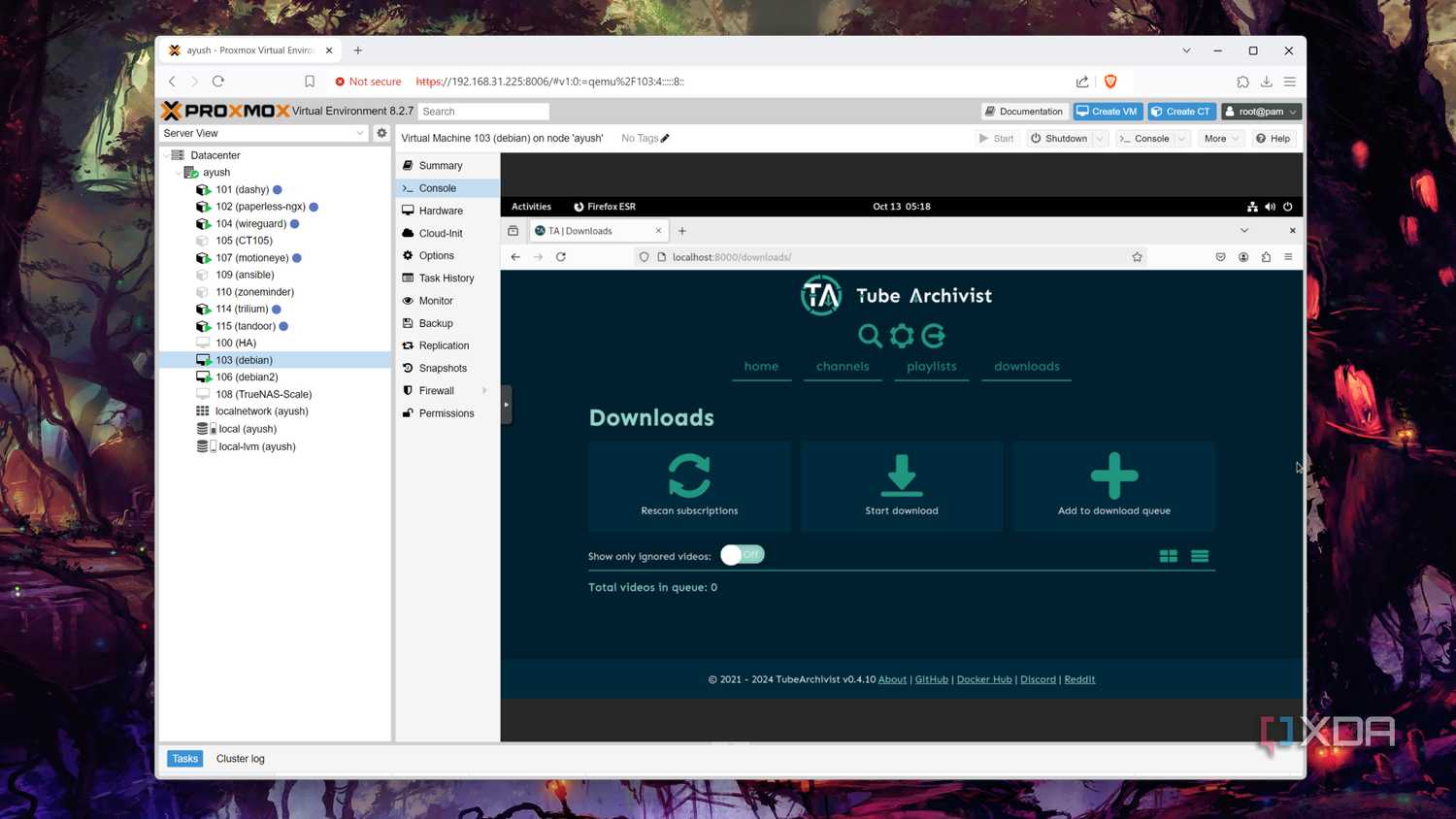Viewport: 1456px width, 819px height.
Task: Click the Tube Archivist TA logo
Action: pos(821,295)
